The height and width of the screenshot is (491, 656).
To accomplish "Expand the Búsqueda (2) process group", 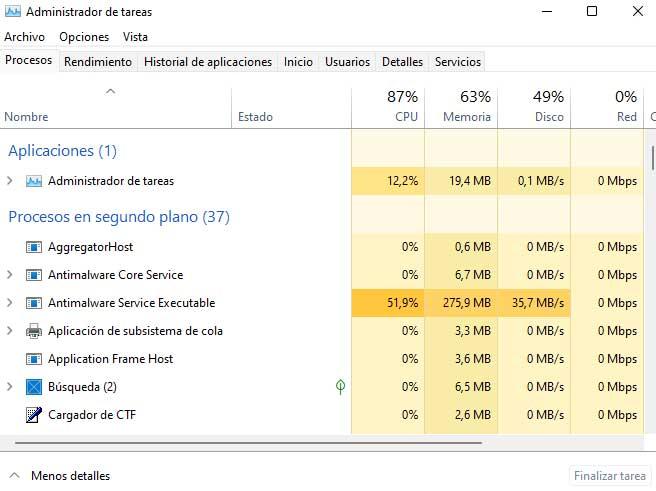I will pyautogui.click(x=10, y=387).
